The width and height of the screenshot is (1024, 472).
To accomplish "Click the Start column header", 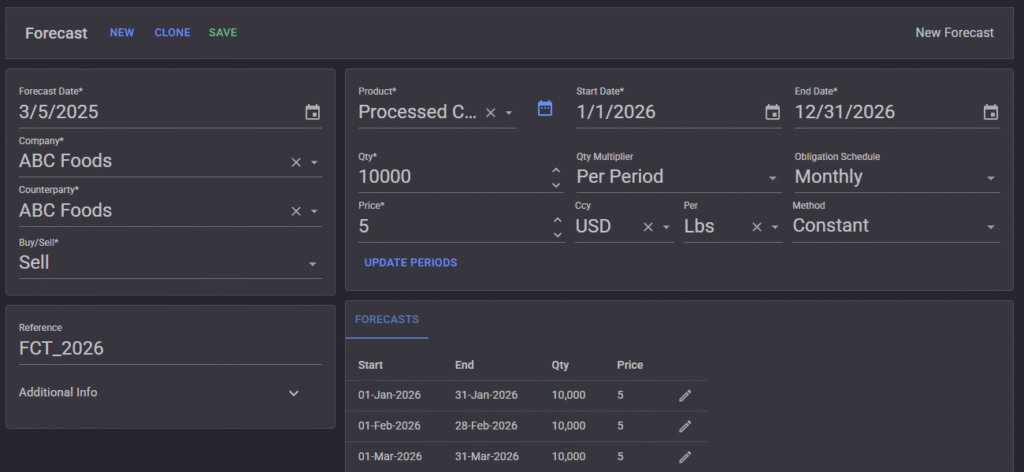I will coord(370,365).
